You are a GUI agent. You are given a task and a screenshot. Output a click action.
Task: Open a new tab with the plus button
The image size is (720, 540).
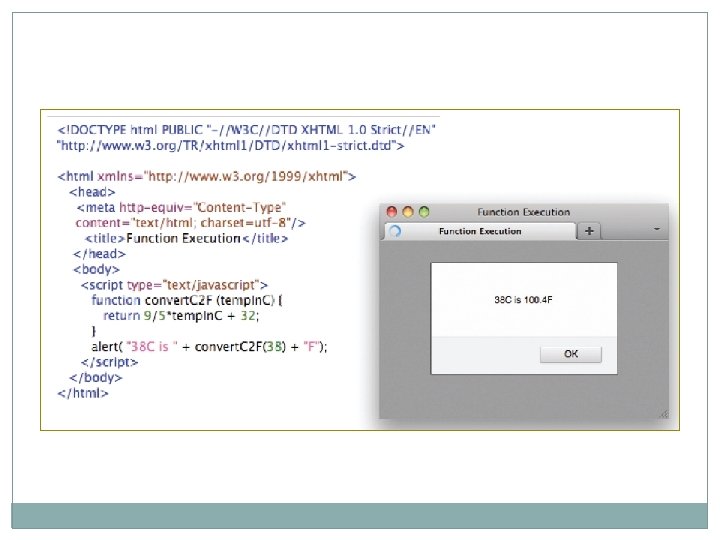589,231
